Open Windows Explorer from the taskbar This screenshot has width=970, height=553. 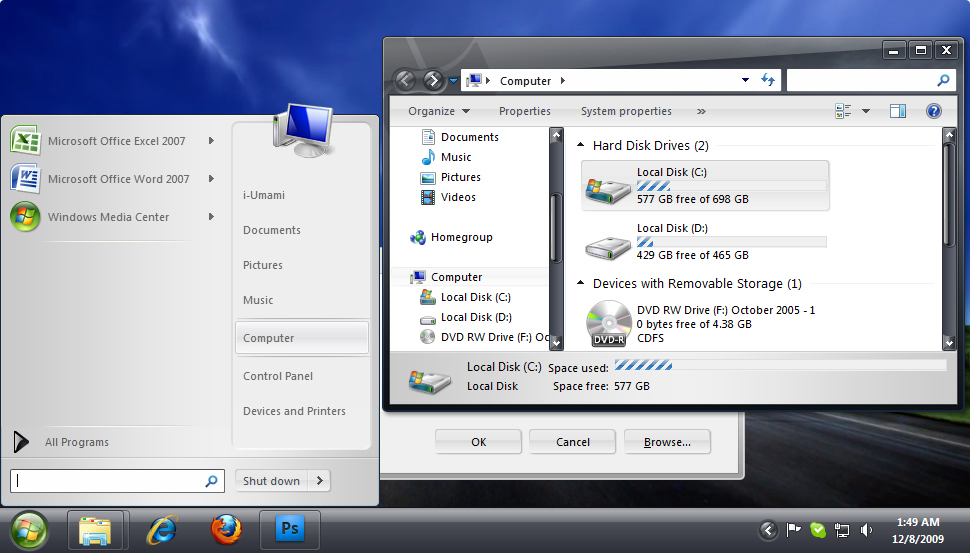(95, 530)
